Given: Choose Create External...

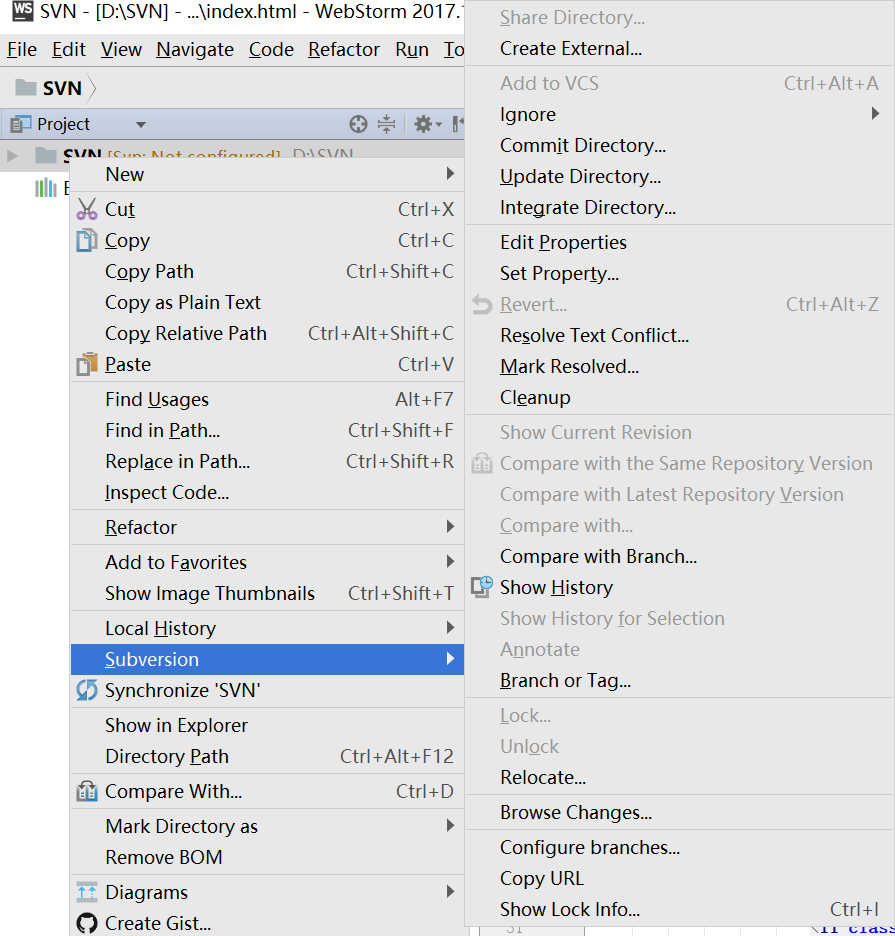Looking at the screenshot, I should point(679,48).
